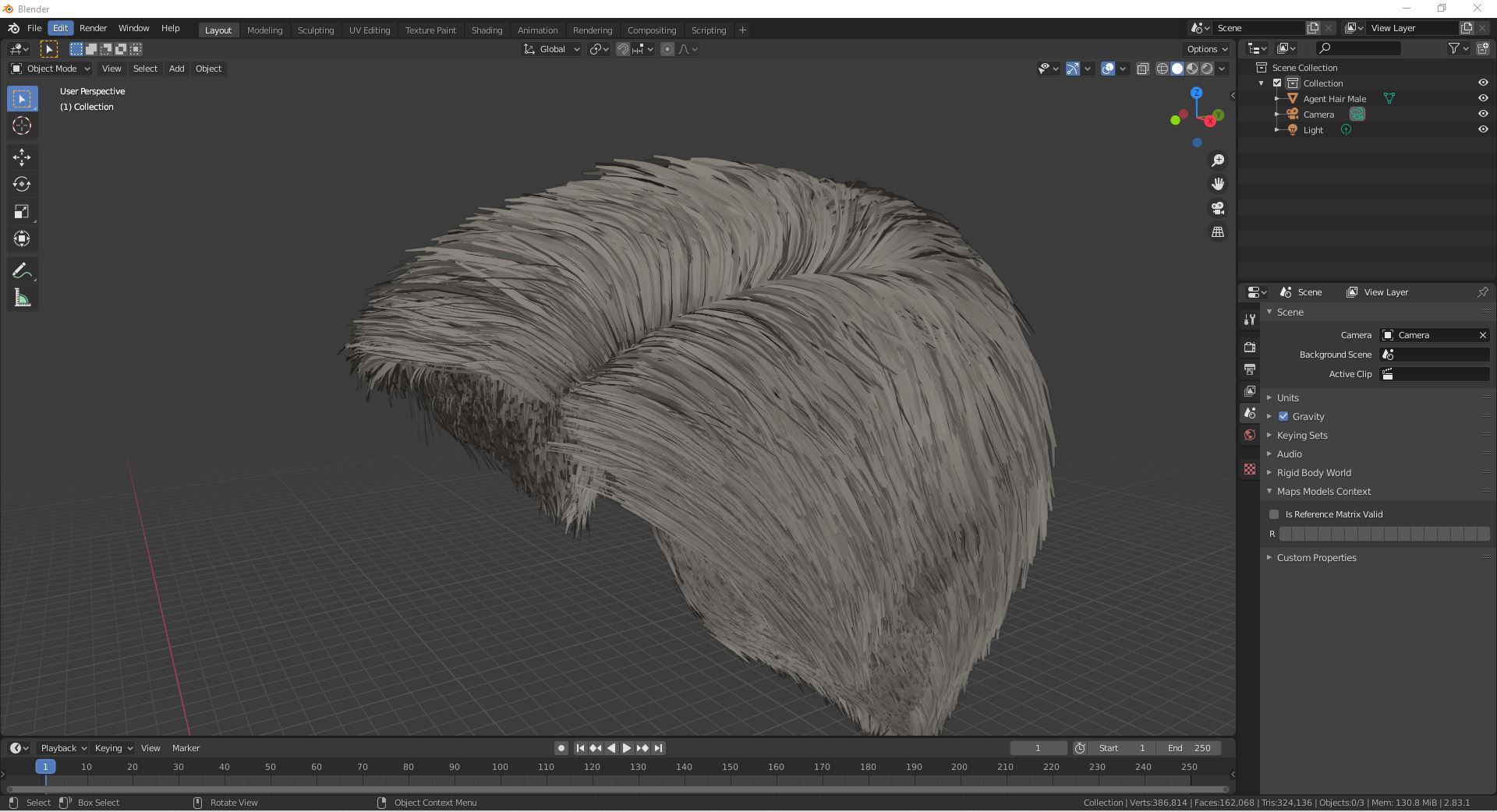The height and width of the screenshot is (812, 1497).
Task: Expand the Rigid Body World panel
Action: [1313, 473]
